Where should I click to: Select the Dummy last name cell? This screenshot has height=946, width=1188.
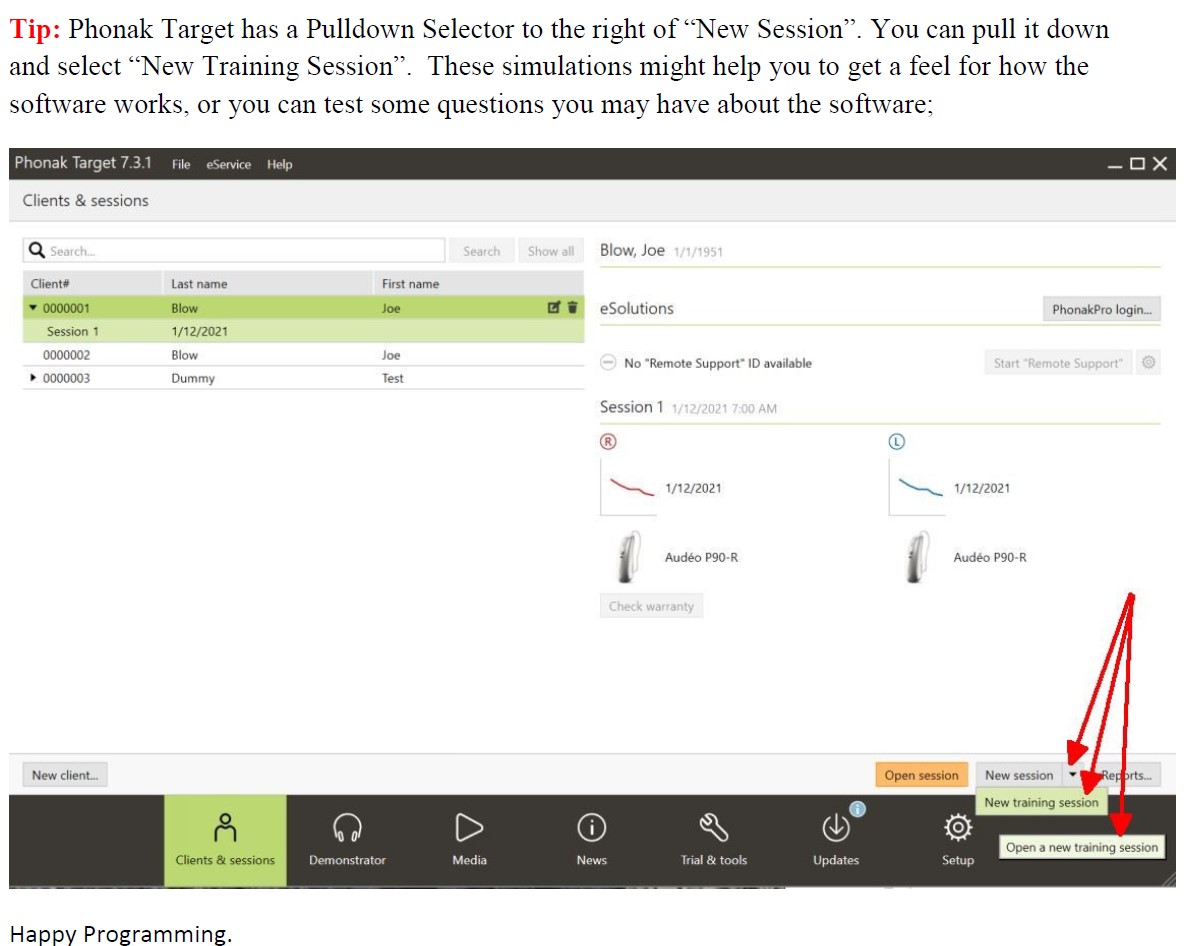pyautogui.click(x=192, y=378)
